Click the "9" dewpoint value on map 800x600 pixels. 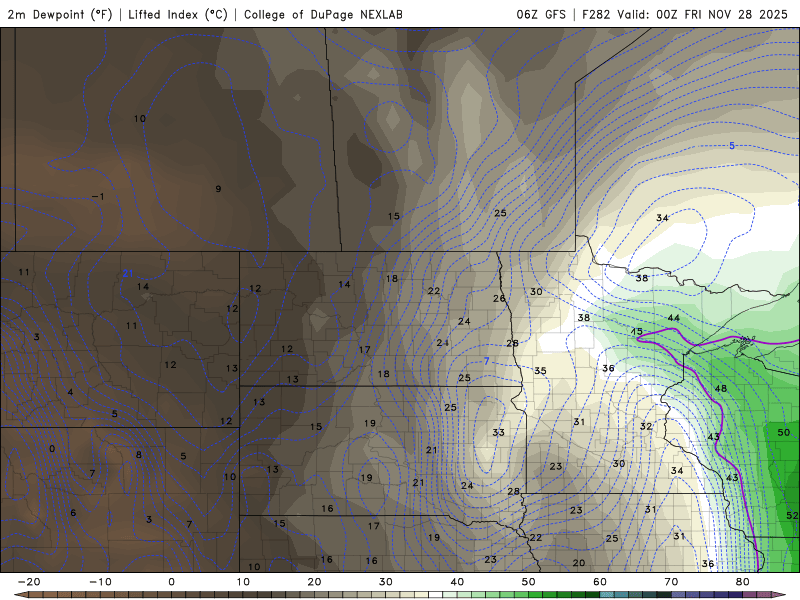[218, 189]
